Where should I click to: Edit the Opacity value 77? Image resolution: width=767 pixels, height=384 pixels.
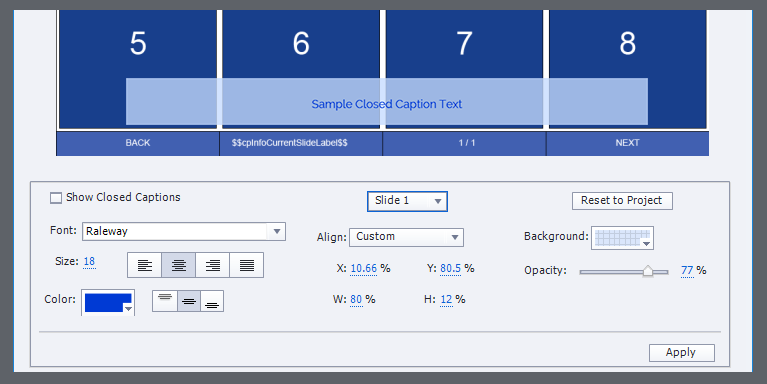[x=687, y=271]
